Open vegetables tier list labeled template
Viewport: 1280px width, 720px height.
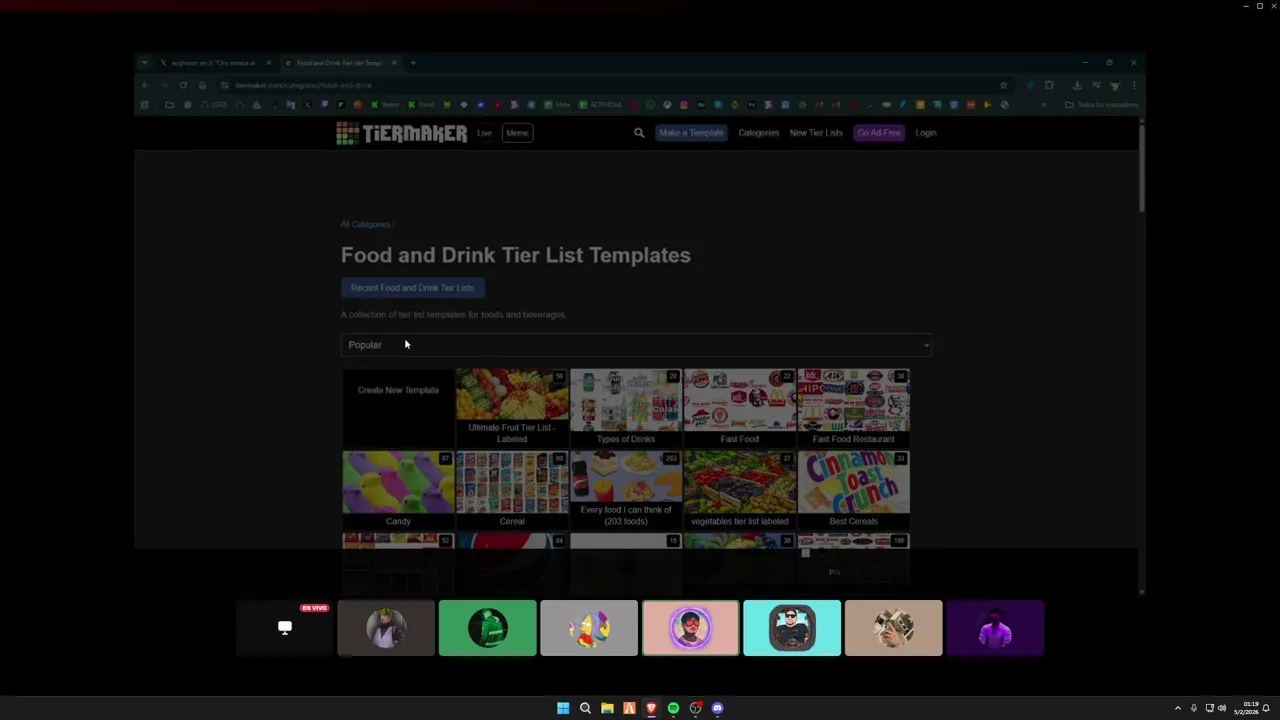(x=740, y=489)
